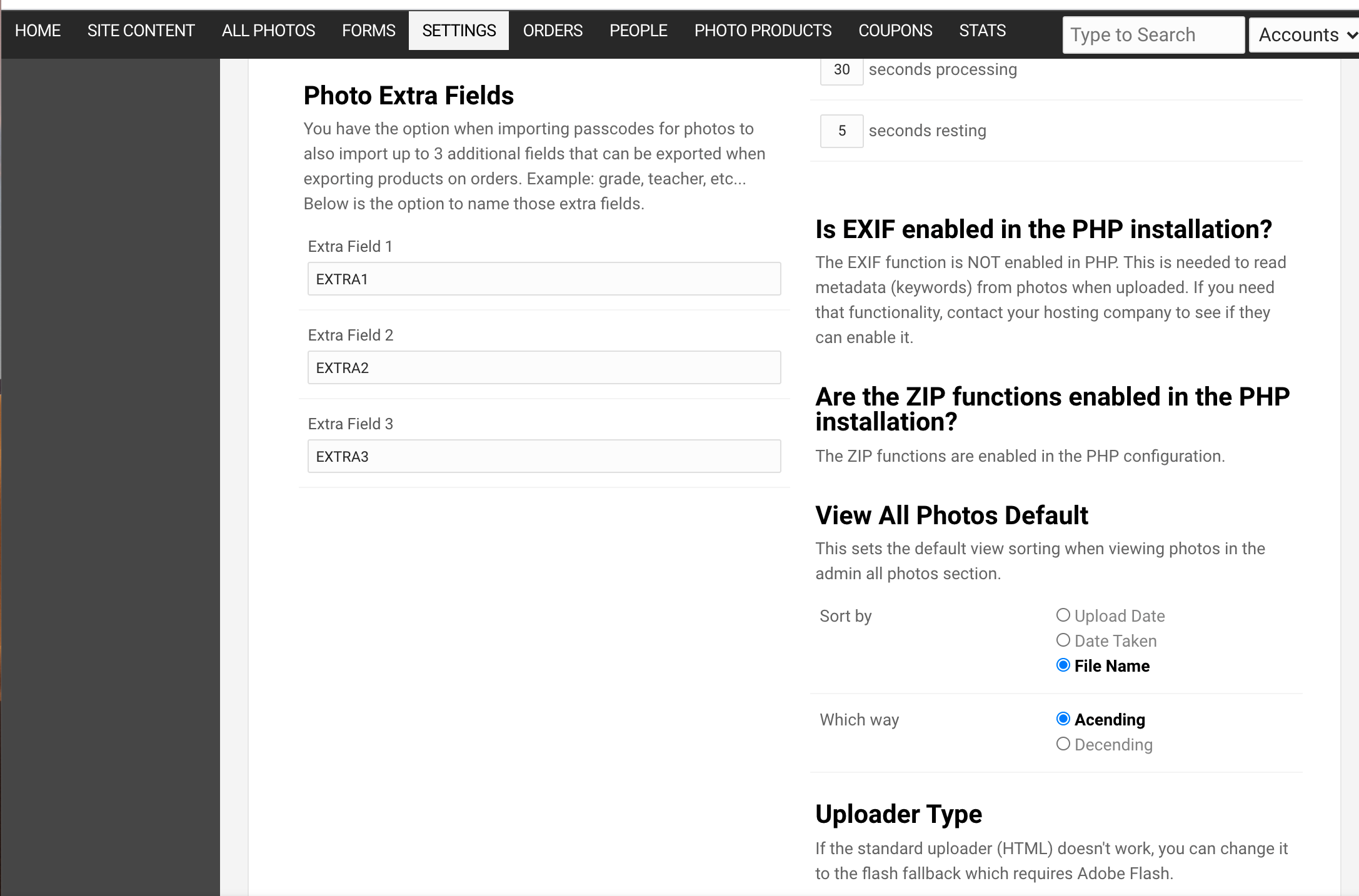Click the Extra Field 3 text box
The image size is (1359, 896).
coord(544,456)
